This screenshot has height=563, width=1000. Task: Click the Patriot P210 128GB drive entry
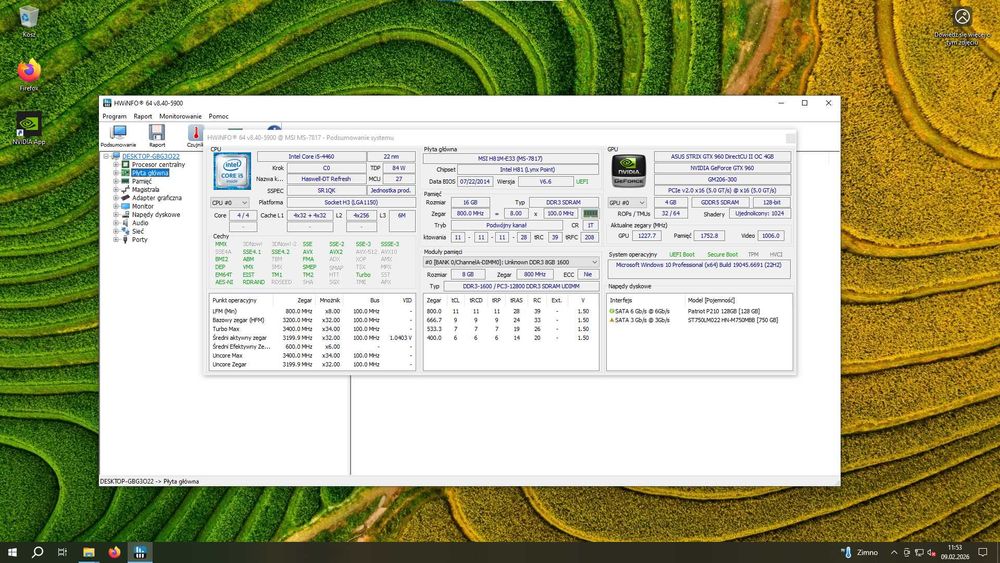[x=699, y=311]
